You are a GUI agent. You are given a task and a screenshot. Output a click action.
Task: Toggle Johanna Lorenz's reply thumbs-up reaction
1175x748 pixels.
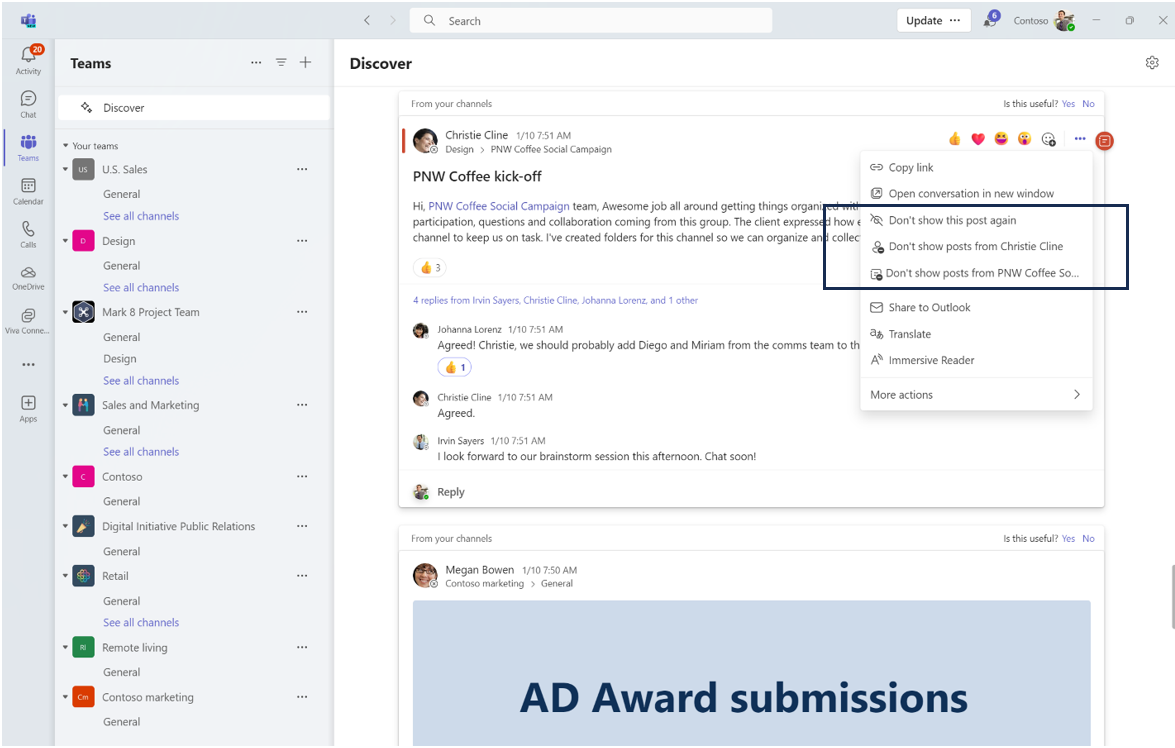(x=454, y=368)
